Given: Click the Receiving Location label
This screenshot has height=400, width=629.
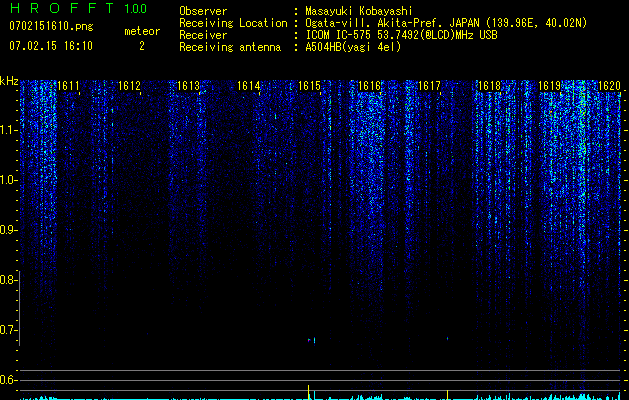Looking at the screenshot, I should point(233,24).
